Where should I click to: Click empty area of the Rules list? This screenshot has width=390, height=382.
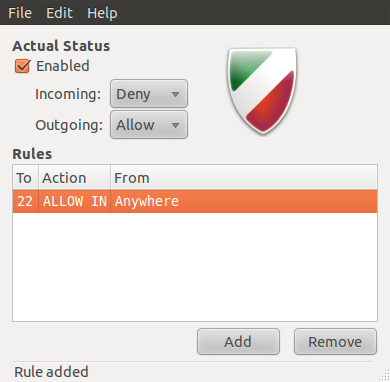[x=195, y=267]
